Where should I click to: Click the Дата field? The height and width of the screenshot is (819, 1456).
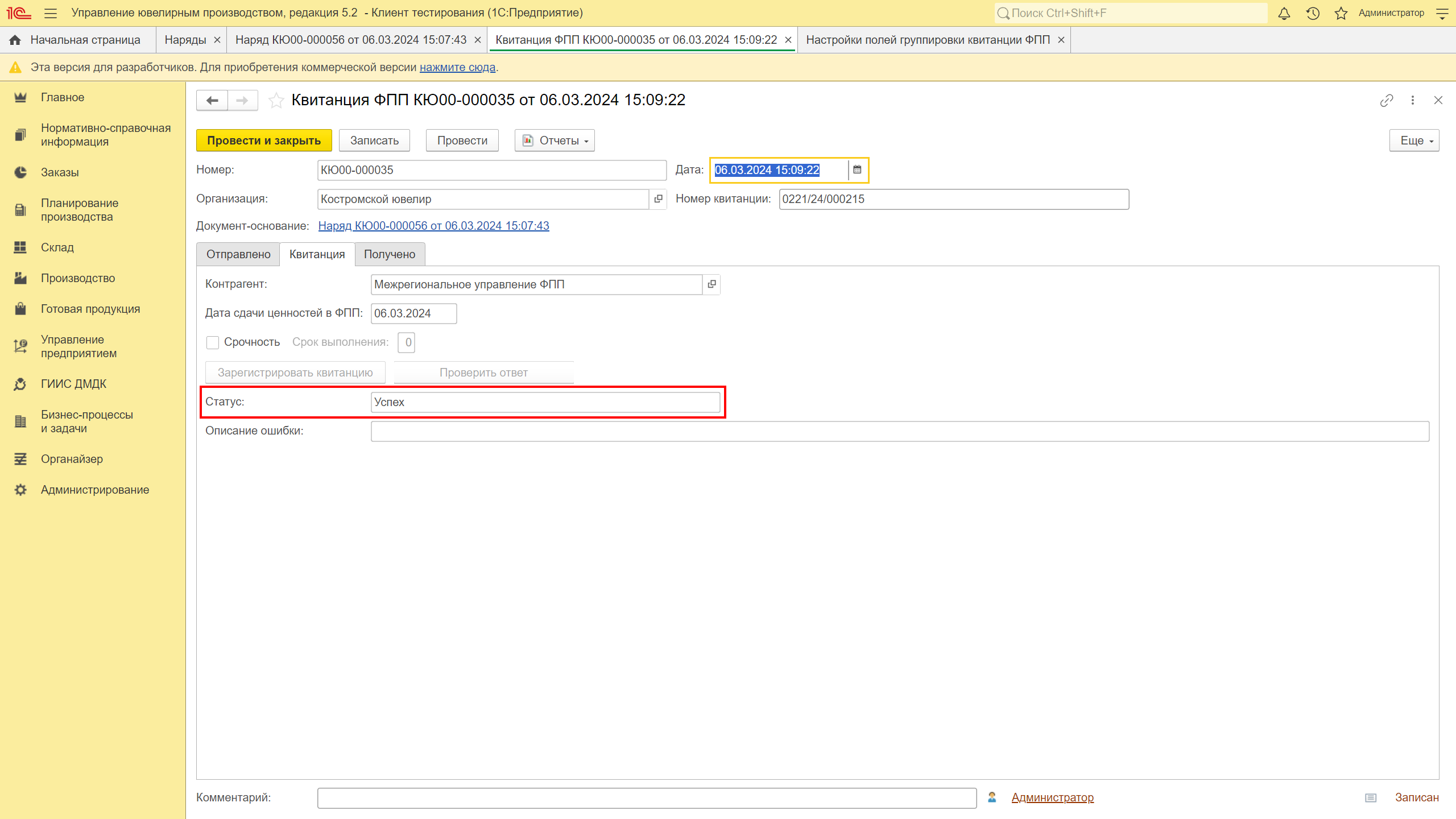pos(779,170)
